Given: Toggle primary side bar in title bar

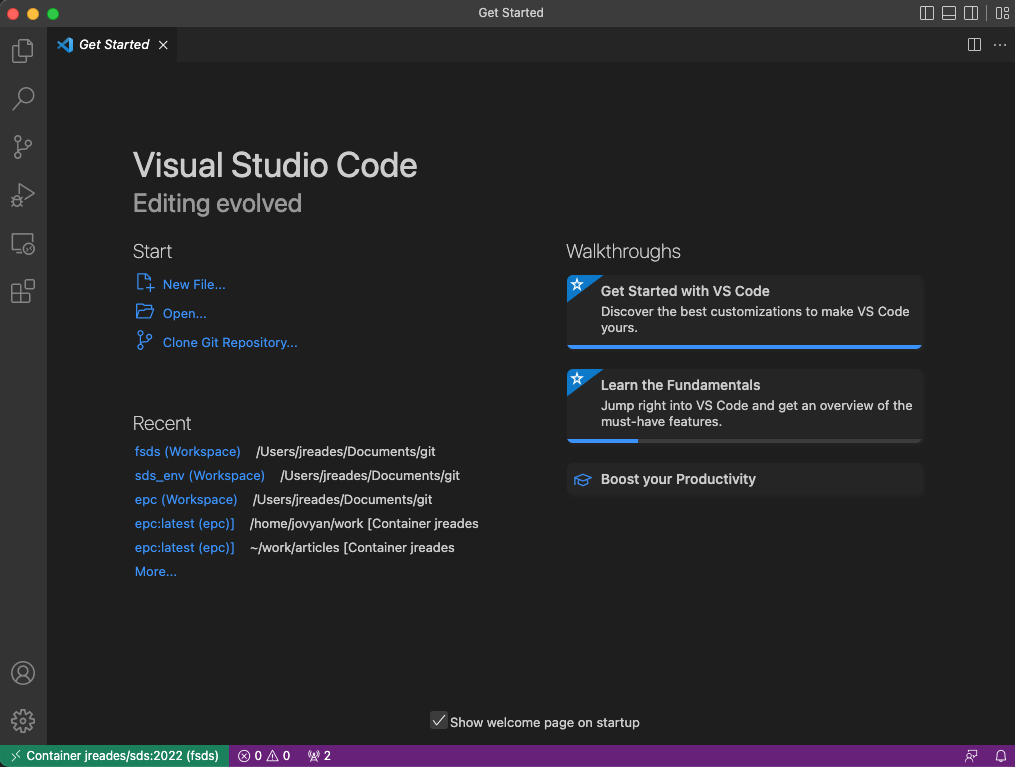Looking at the screenshot, I should (926, 13).
